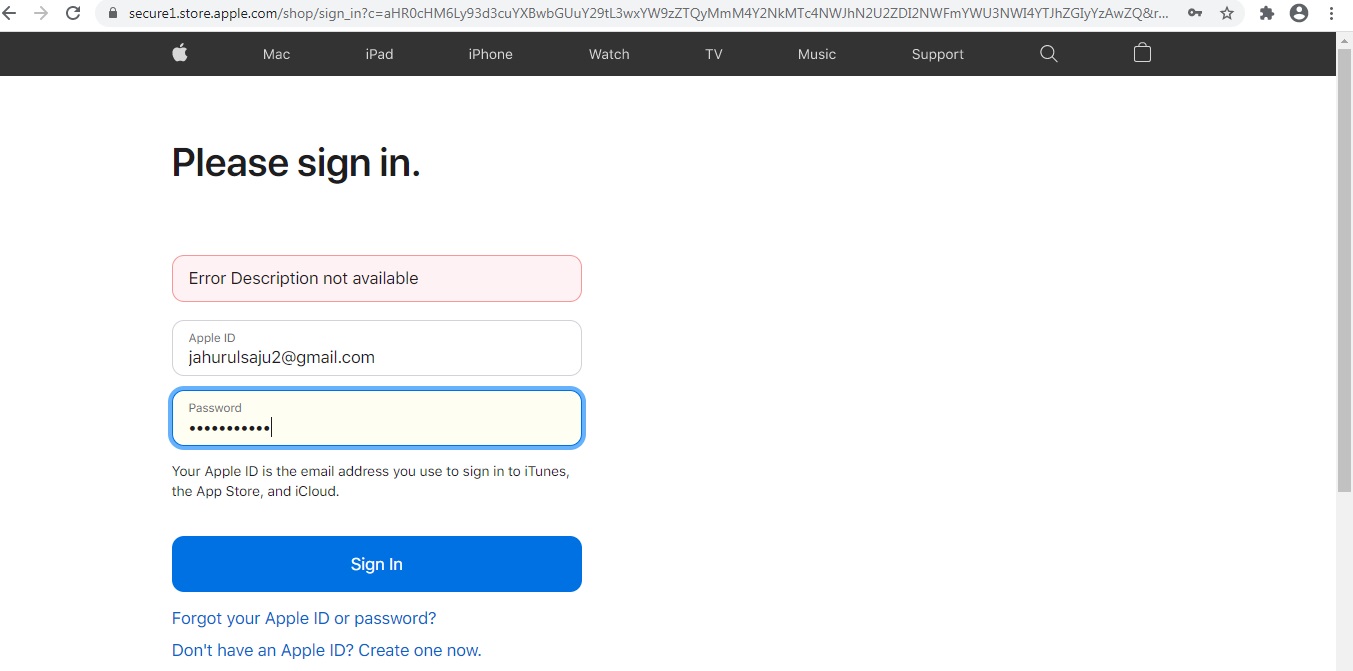This screenshot has height=671, width=1353.
Task: Open Apple Store search
Action: [x=1048, y=54]
